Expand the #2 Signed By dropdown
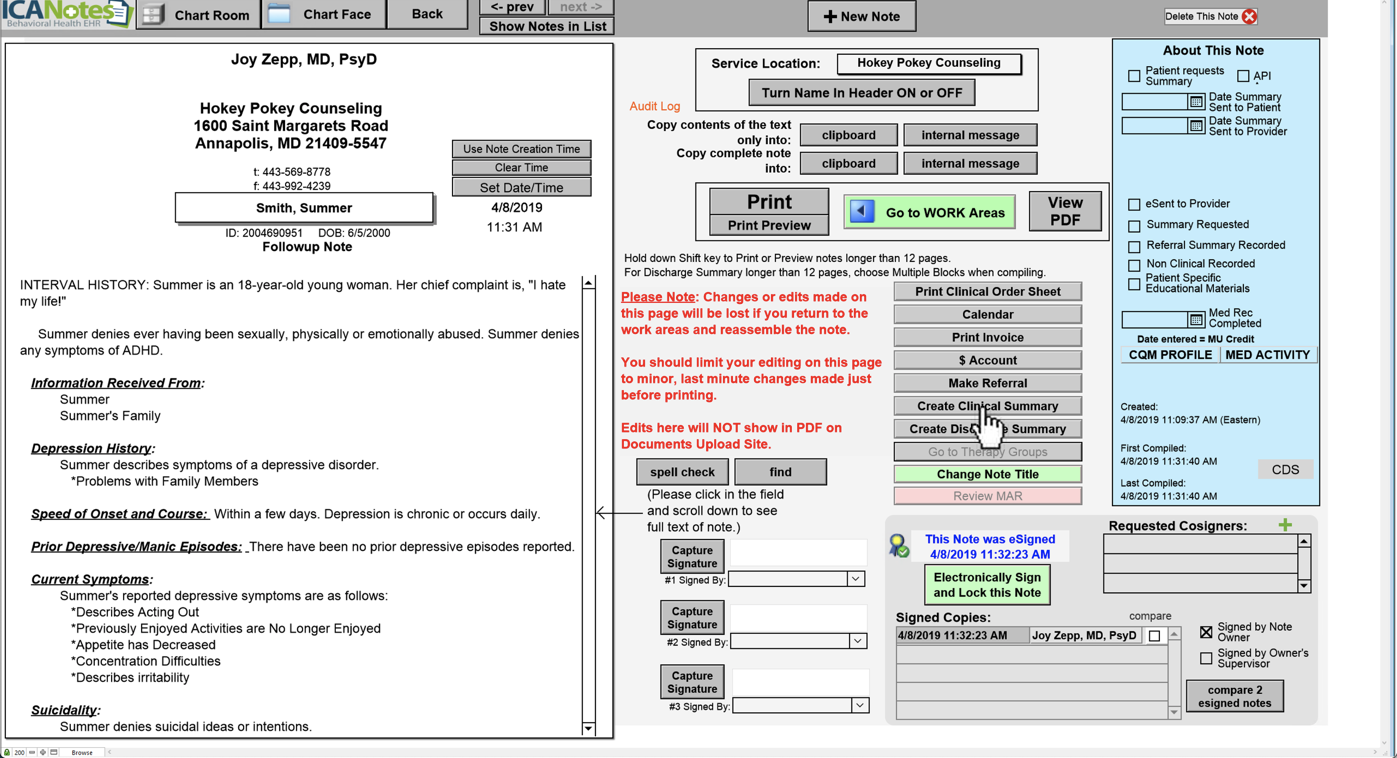The image size is (1397, 758). 858,641
